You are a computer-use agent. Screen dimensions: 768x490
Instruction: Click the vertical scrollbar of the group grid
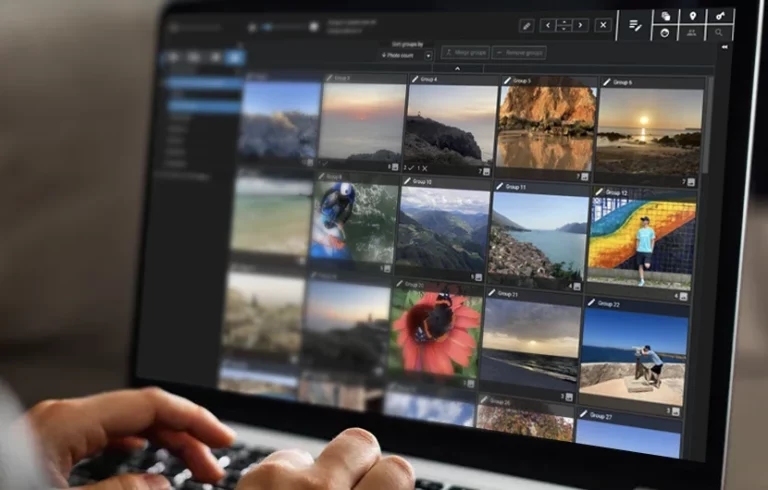point(705,125)
